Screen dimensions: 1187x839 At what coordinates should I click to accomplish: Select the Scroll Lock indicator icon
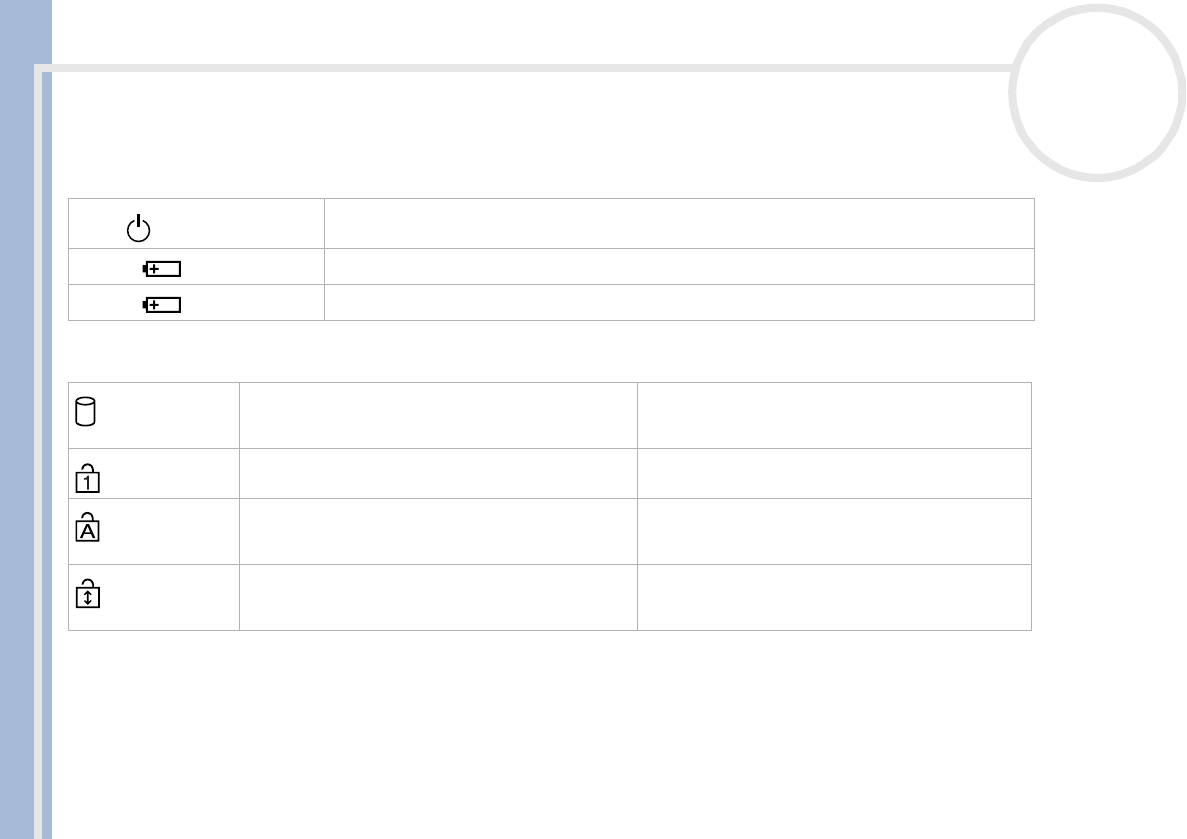pyautogui.click(x=86, y=595)
